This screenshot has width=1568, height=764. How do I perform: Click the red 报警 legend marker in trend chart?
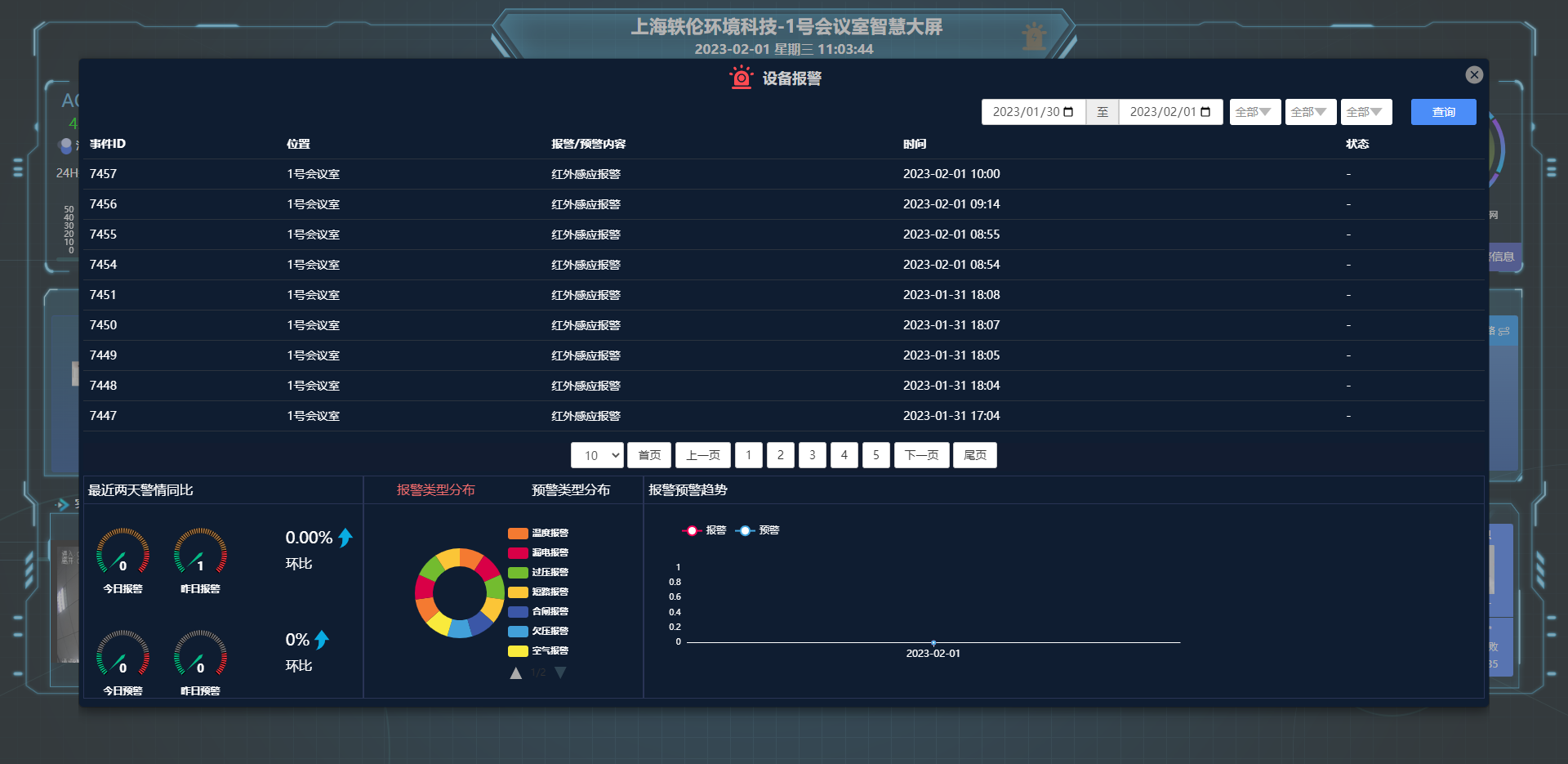691,530
